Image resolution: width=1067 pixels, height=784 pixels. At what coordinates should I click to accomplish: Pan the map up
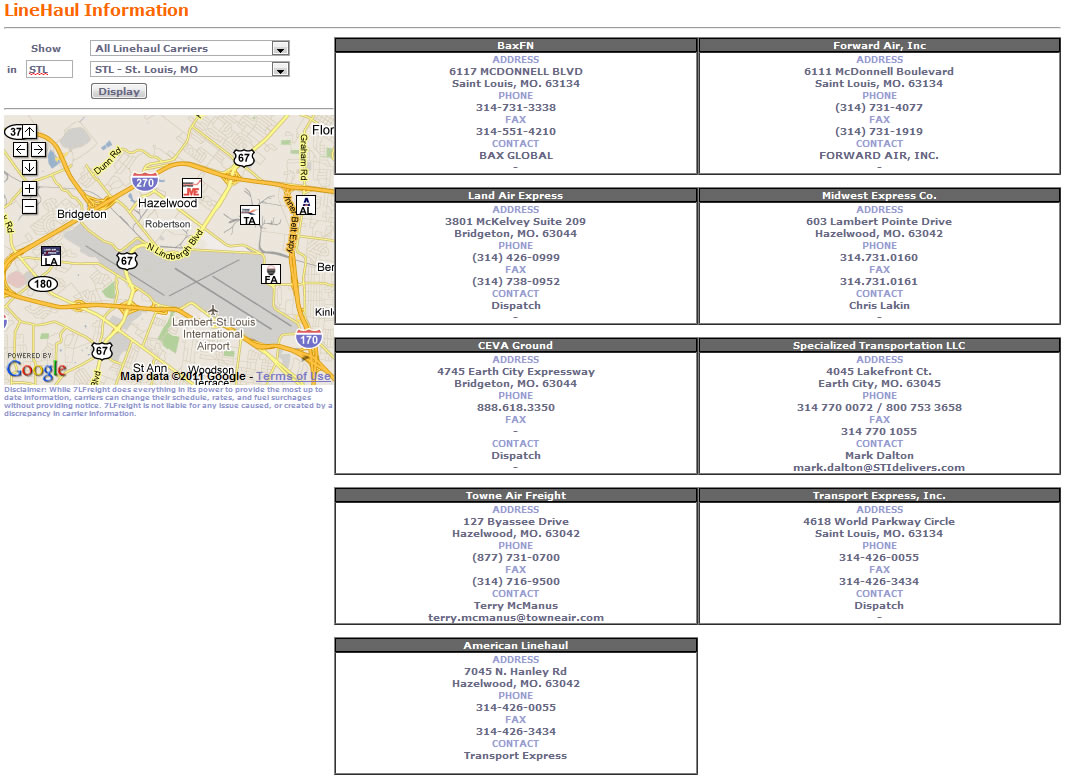(x=30, y=131)
